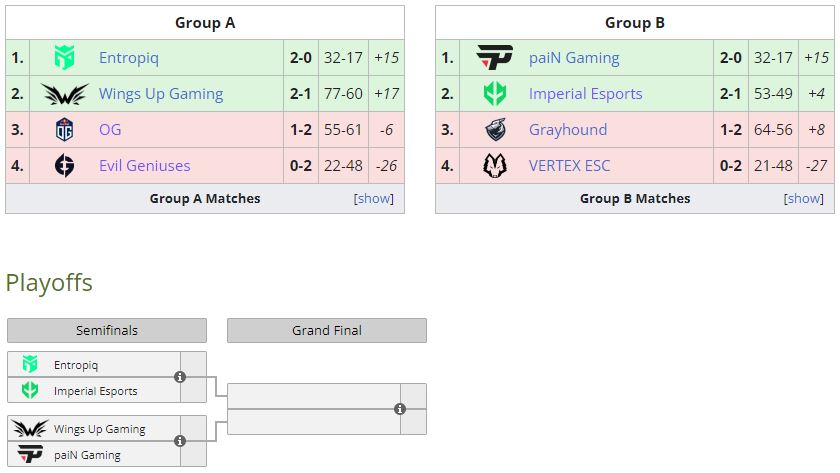Click the Evil Geniuses team logo
This screenshot has width=840, height=473.
click(x=65, y=166)
